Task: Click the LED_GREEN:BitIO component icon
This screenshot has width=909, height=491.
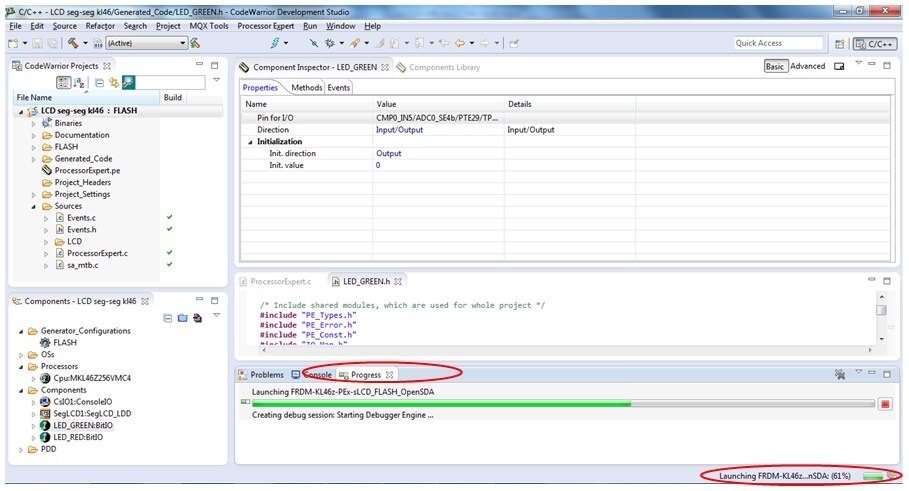Action: [46, 425]
